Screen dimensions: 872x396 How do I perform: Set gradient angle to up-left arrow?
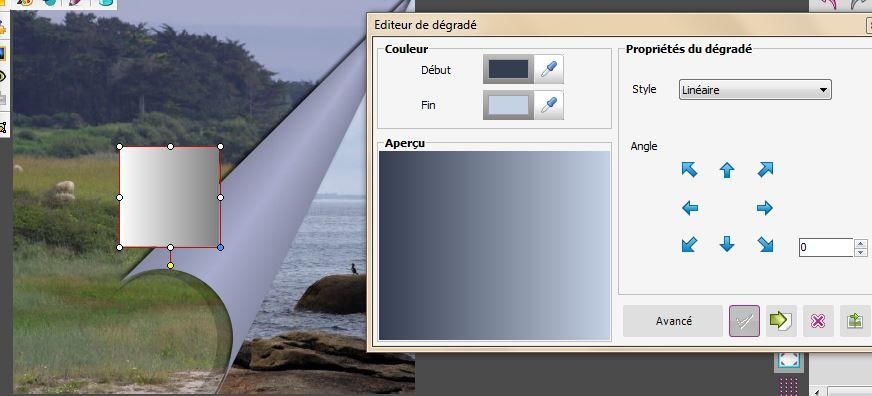tap(690, 170)
